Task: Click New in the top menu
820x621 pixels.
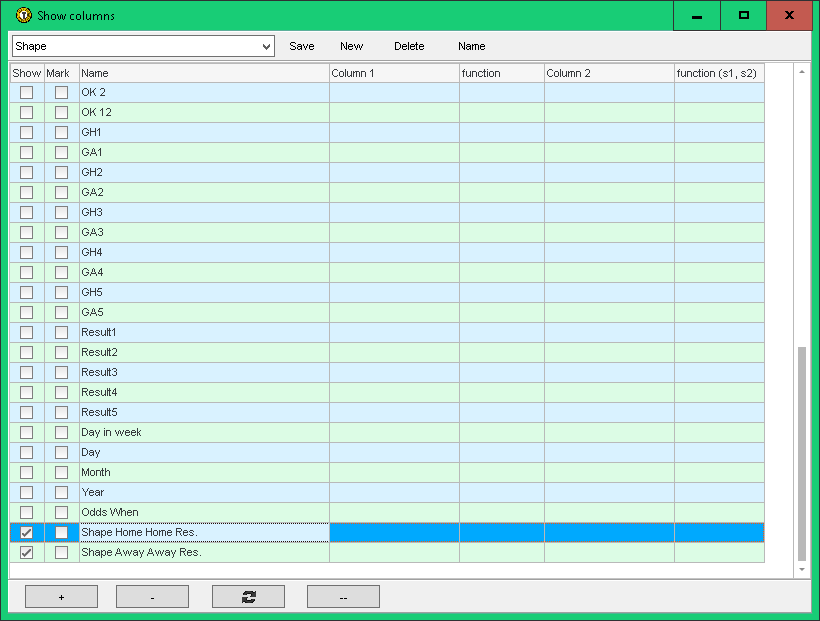Action: click(351, 47)
